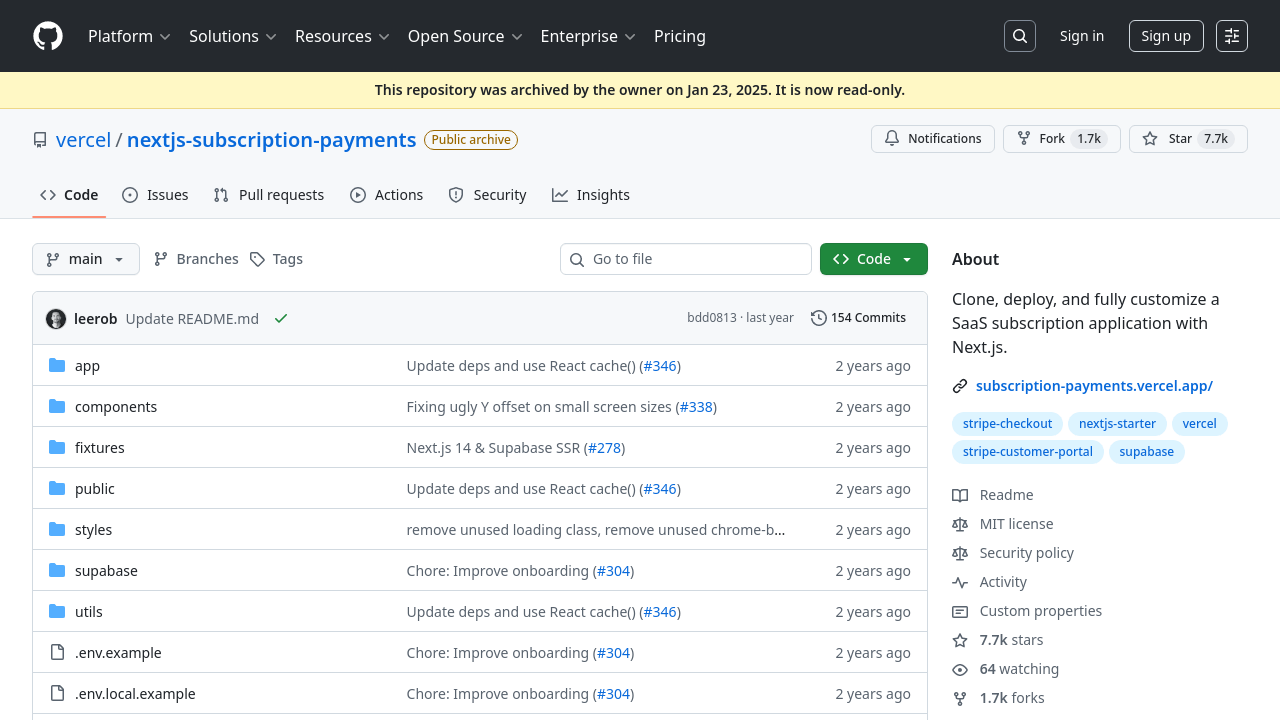Screen dimensions: 1280x720
Task: Open the GitHub homepage logo
Action: tap(48, 36)
